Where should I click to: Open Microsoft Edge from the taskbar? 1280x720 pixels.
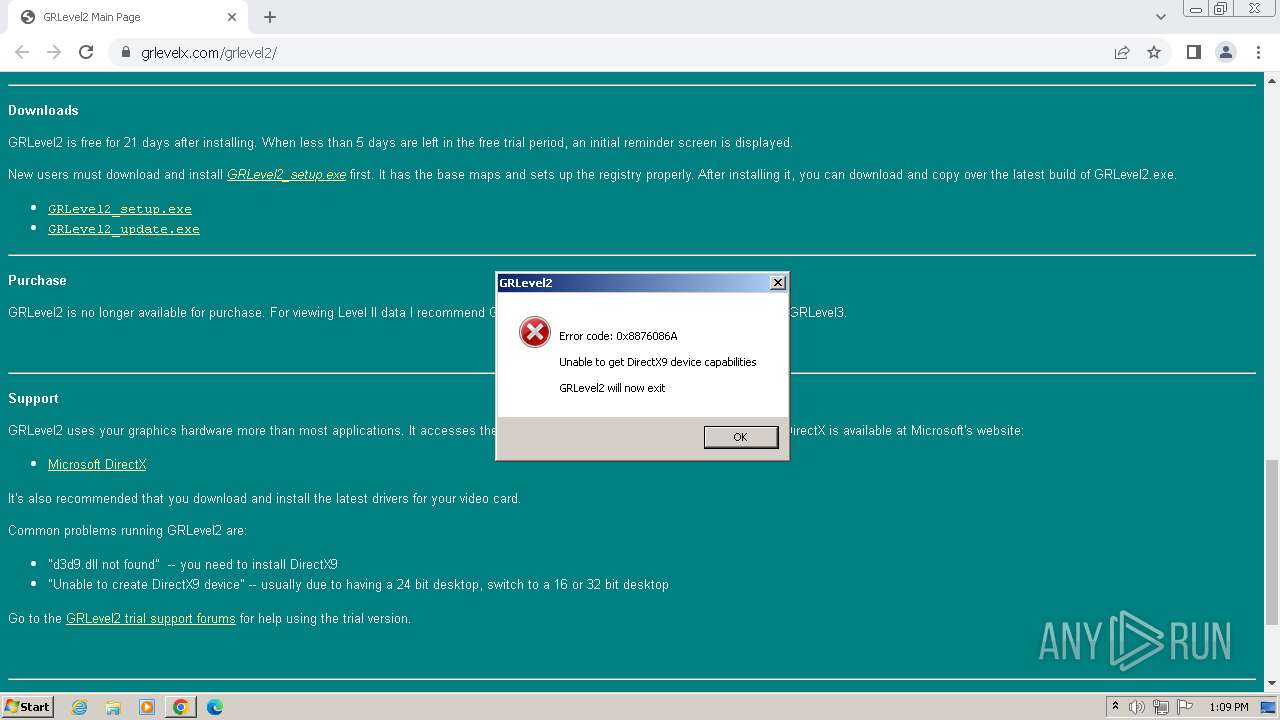214,707
